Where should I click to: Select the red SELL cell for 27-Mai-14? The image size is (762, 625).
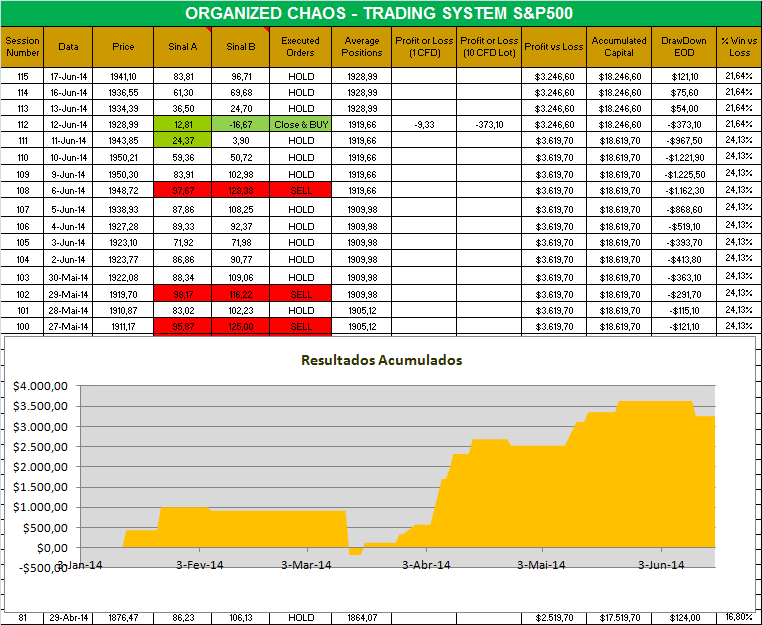pos(300,327)
